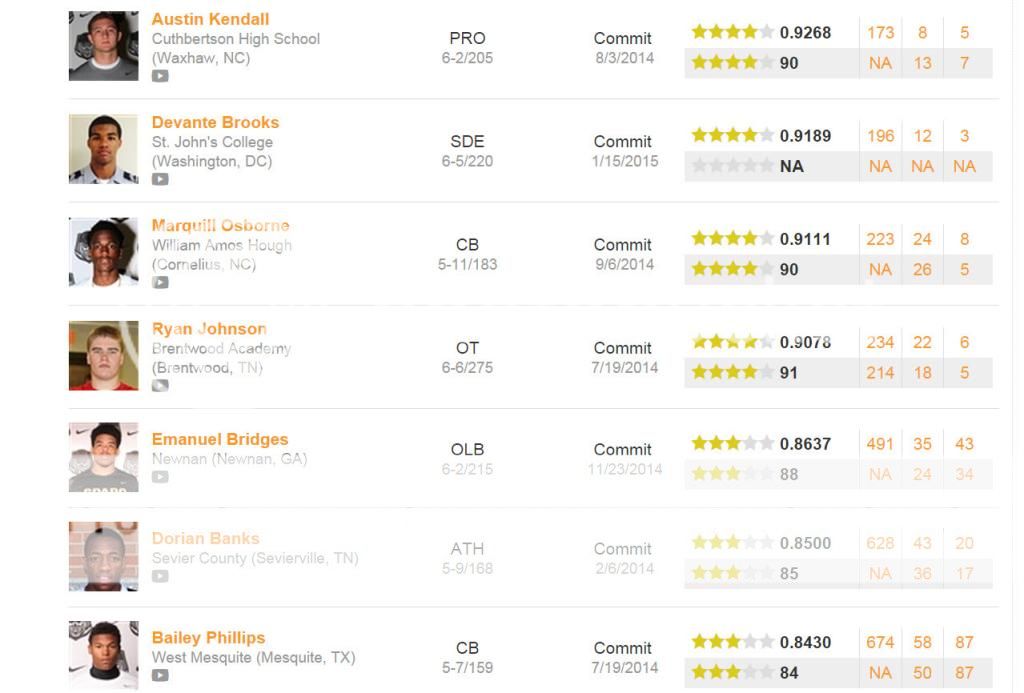
Task: Open Austin Kendall's profile link
Action: pyautogui.click(x=210, y=19)
